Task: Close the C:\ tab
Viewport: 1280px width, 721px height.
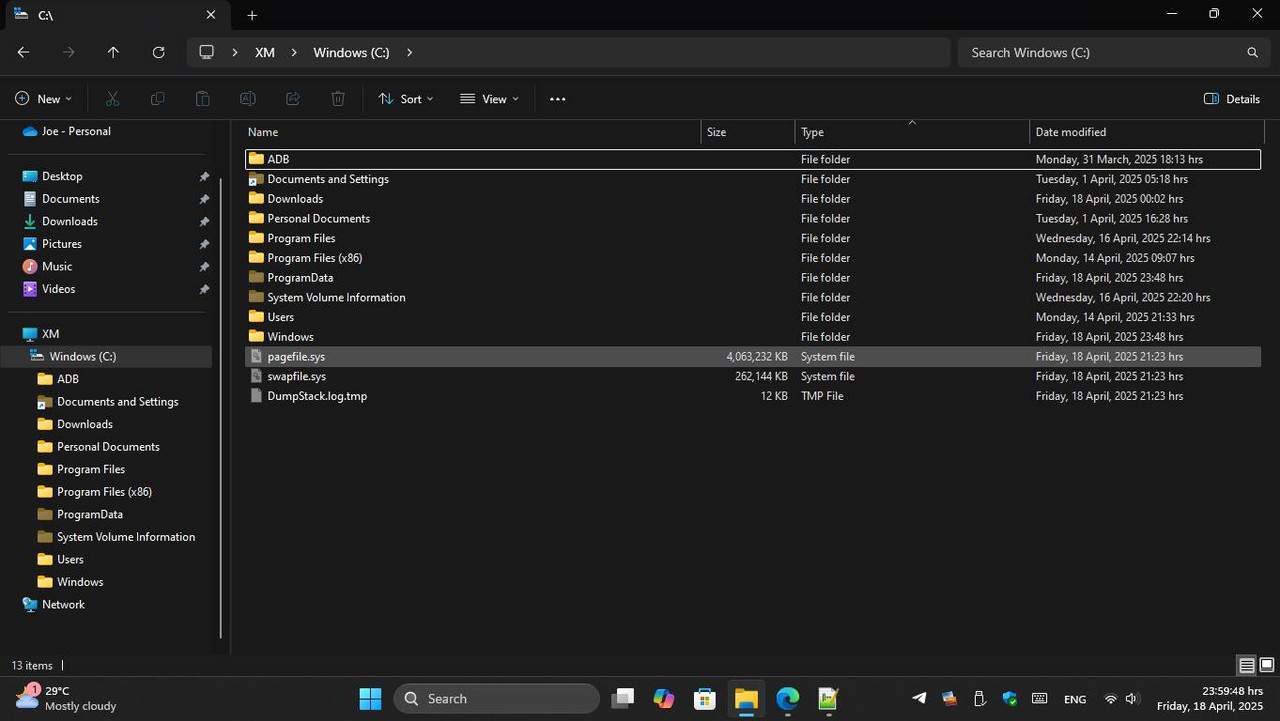Action: (211, 14)
